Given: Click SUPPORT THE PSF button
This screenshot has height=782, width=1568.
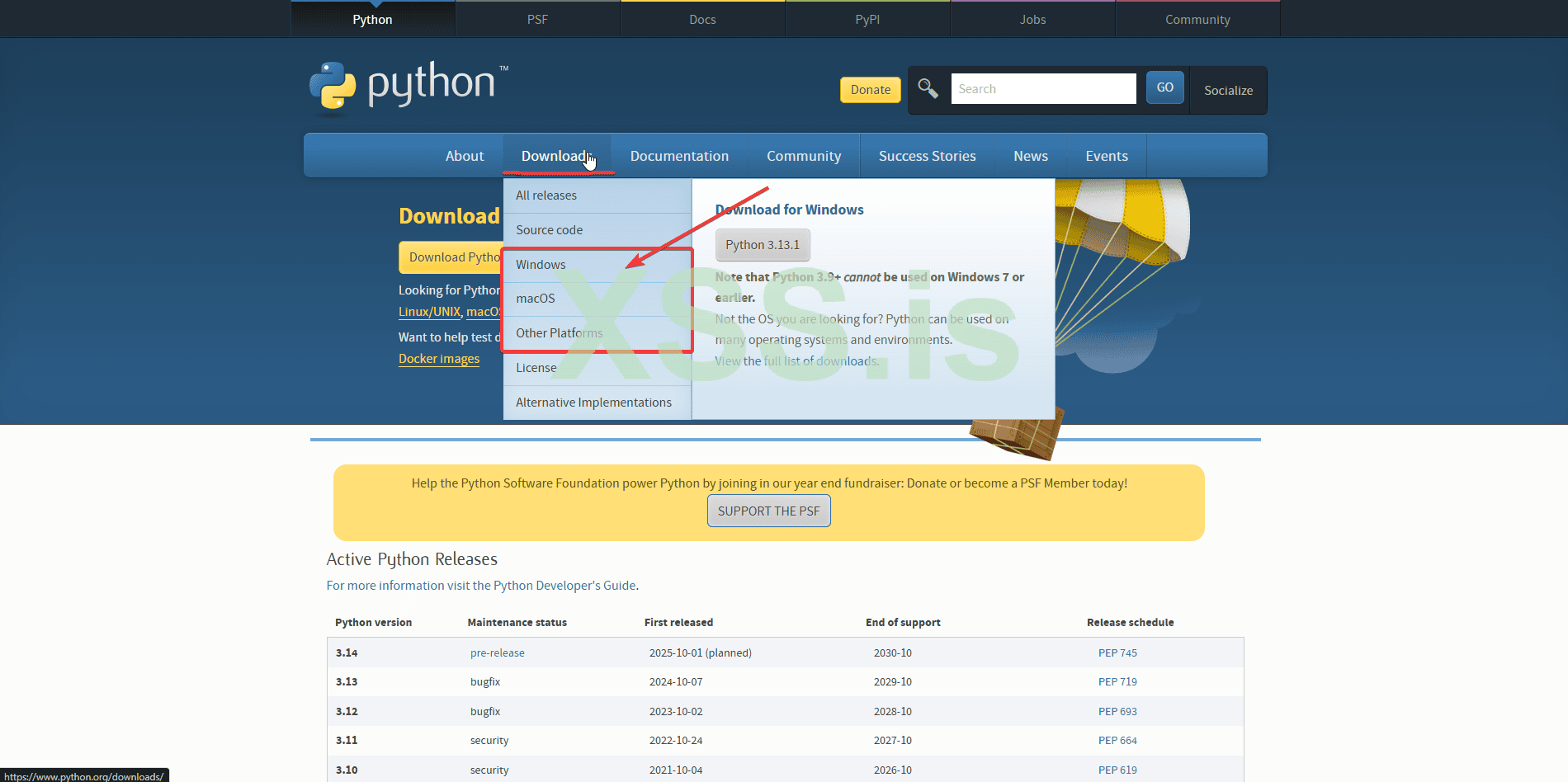Looking at the screenshot, I should 768,511.
